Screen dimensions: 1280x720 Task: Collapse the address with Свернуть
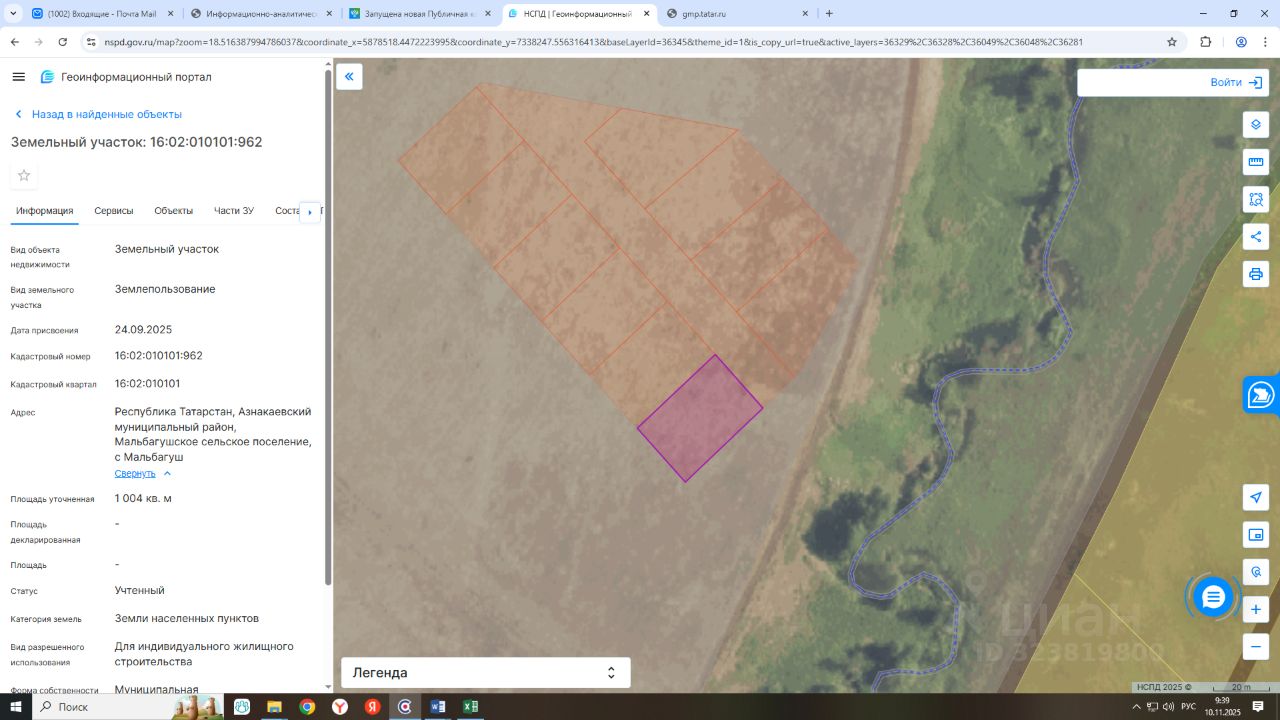143,473
